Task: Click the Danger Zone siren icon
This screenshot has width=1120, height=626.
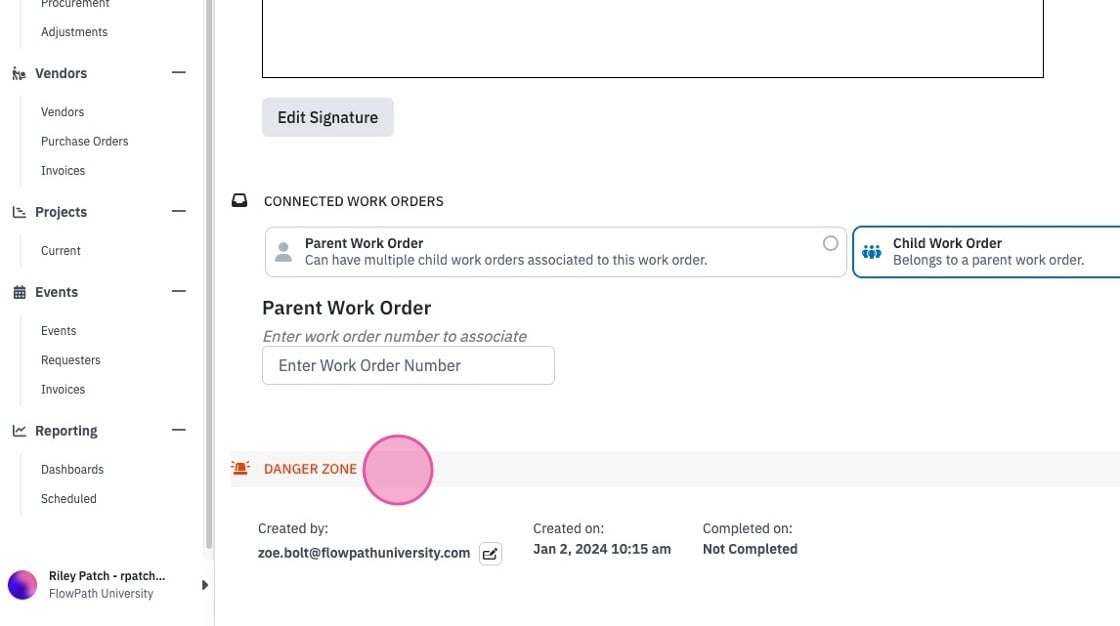Action: (x=241, y=468)
